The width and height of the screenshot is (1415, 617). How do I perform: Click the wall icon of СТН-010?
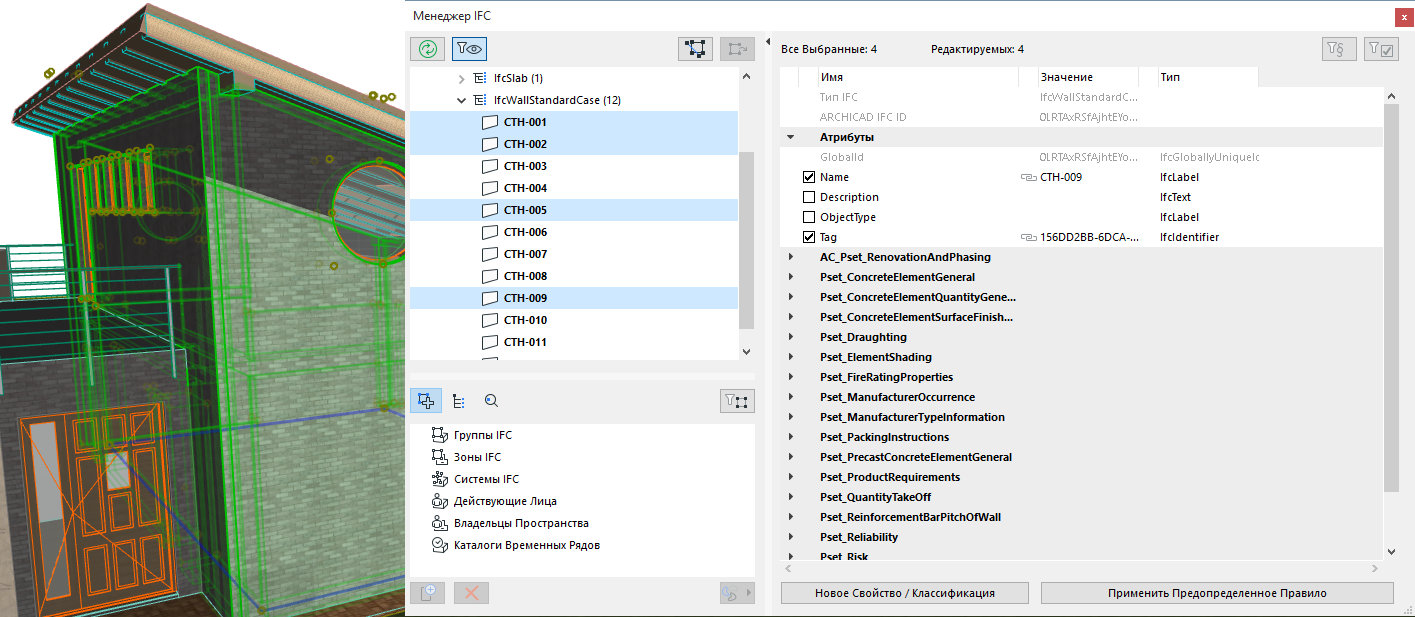coord(489,320)
